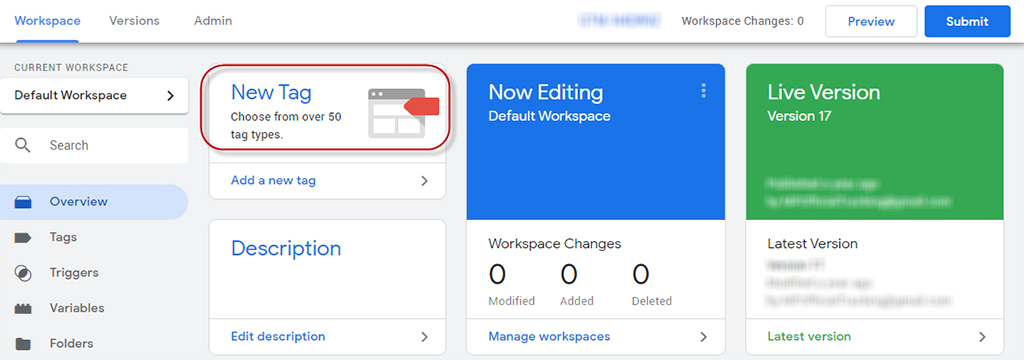
Task: Focus the Search field
Action: 94,145
